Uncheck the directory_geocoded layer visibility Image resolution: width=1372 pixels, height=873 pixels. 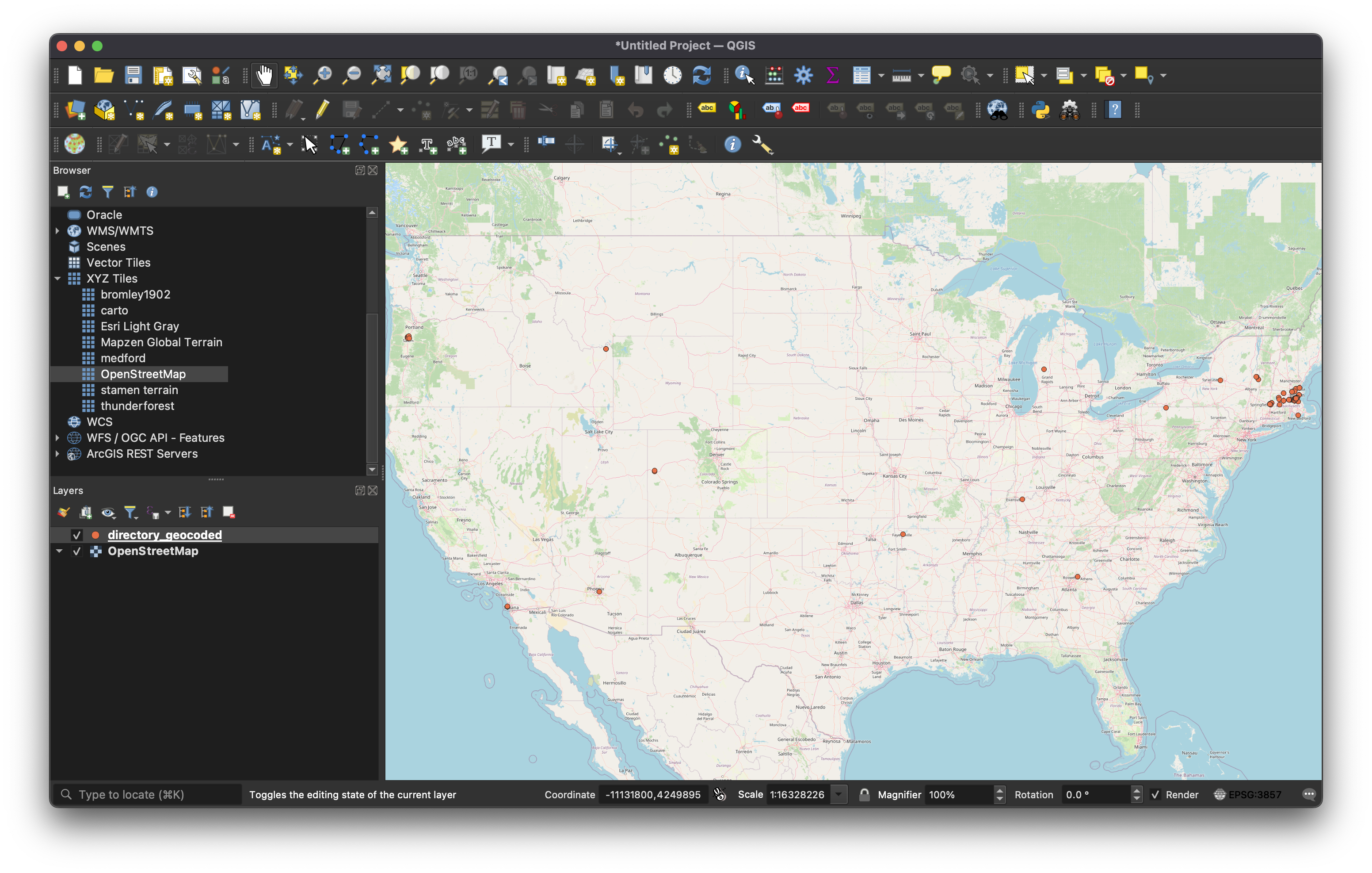pyautogui.click(x=76, y=535)
